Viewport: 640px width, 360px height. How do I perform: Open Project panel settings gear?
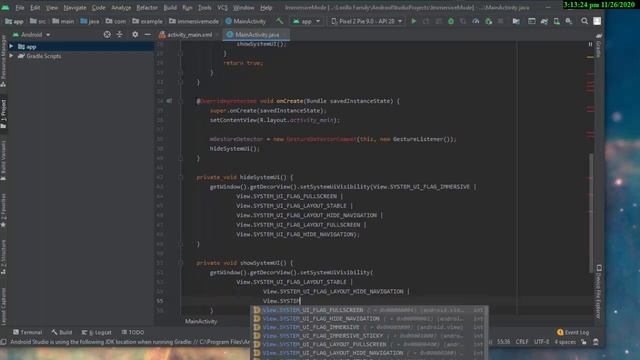point(135,35)
